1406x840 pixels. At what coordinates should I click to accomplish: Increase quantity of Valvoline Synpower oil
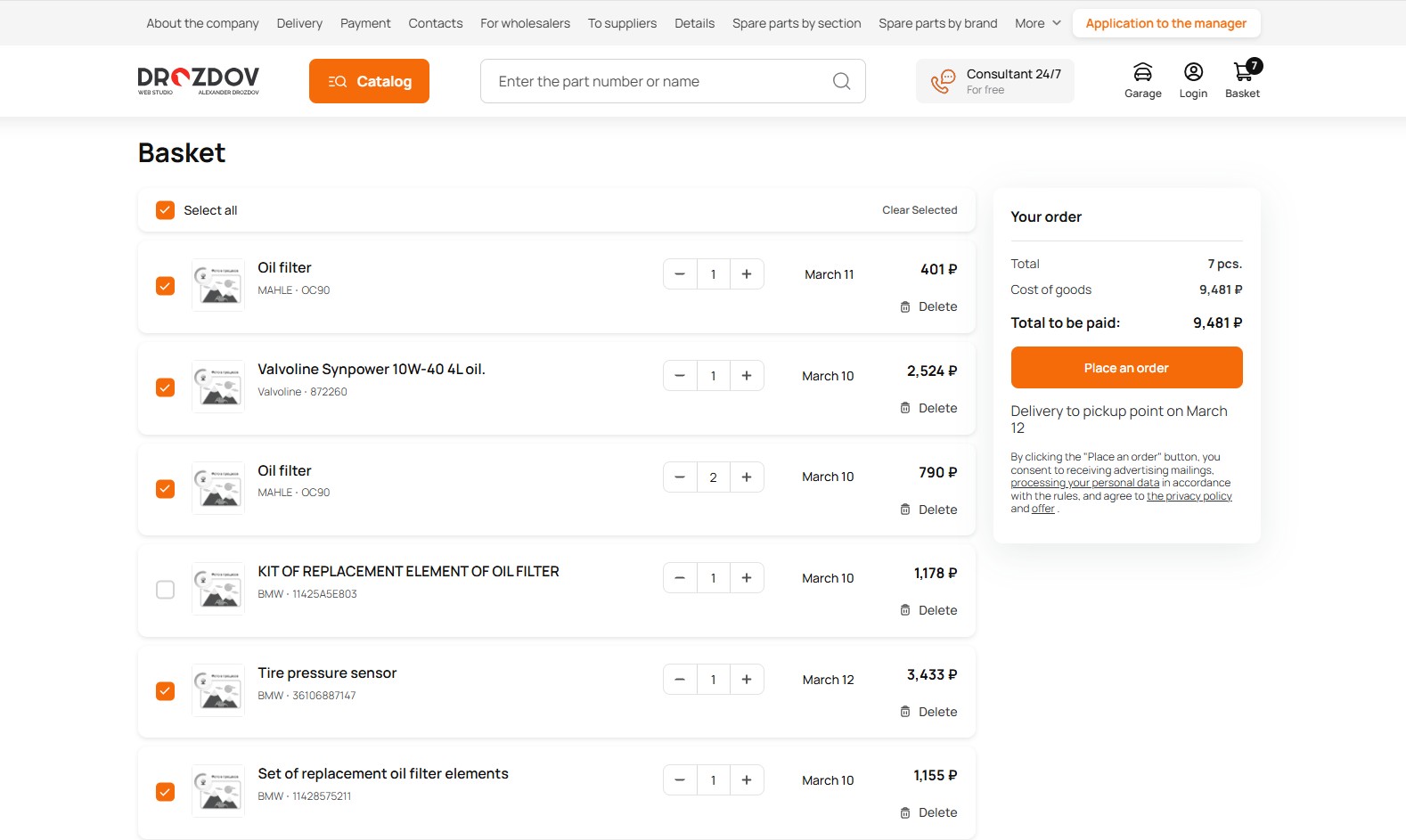point(747,376)
